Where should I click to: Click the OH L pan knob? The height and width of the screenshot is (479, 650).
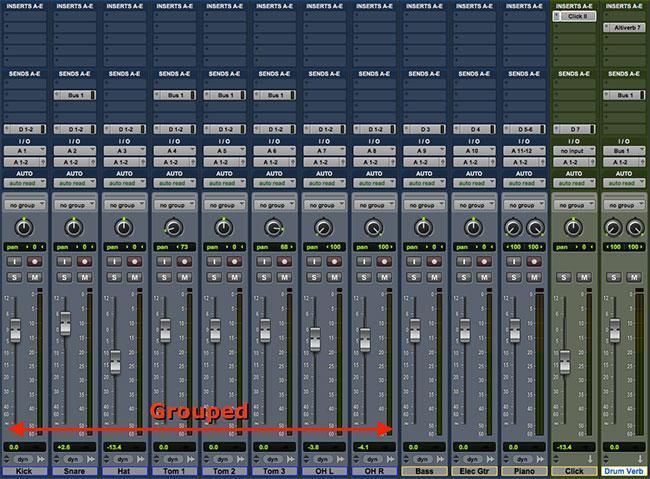coord(323,227)
